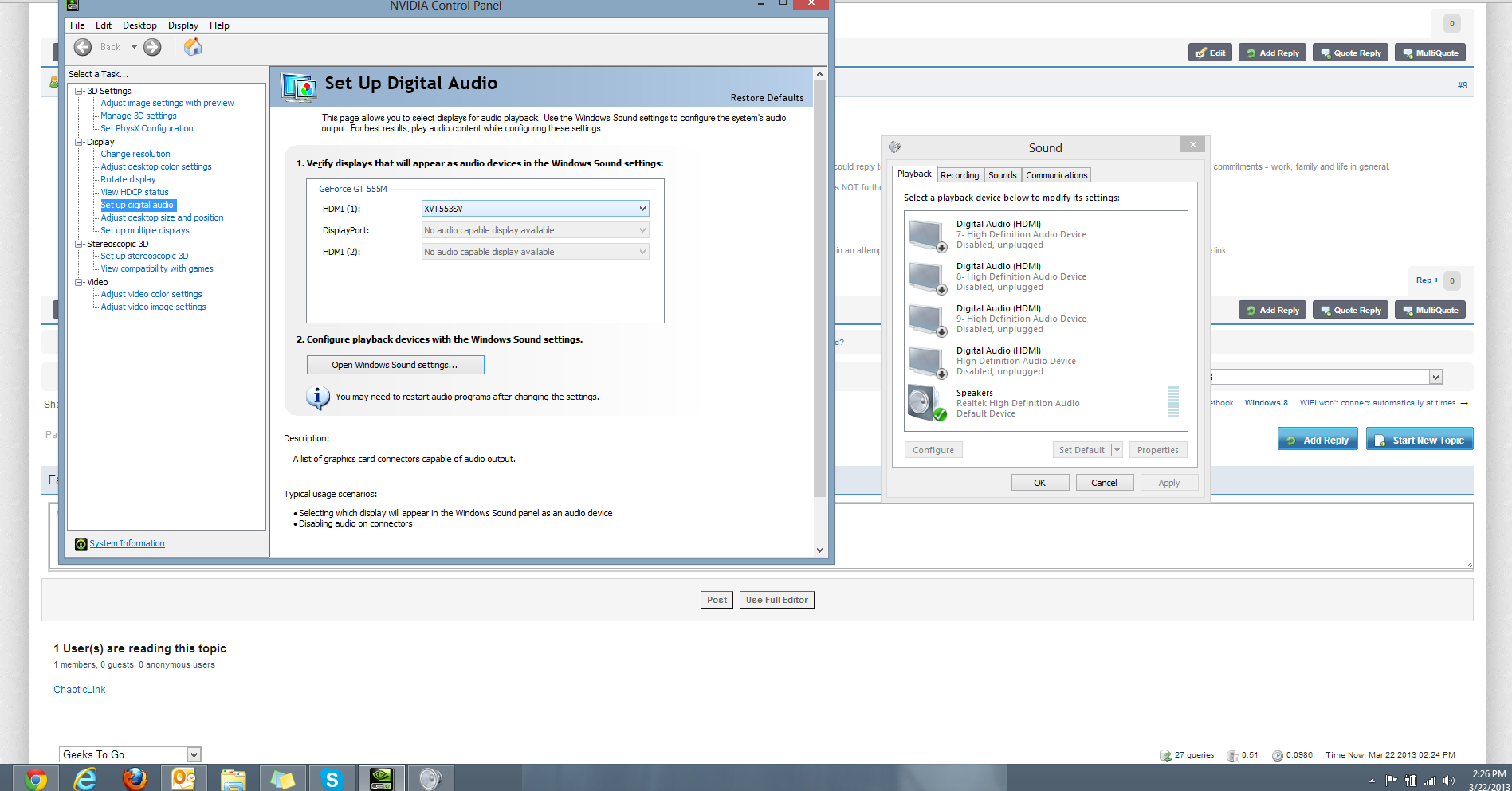Screen dimensions: 1512x791
Task: Select the 7- High Definition Audio Device icon
Action: (x=927, y=235)
